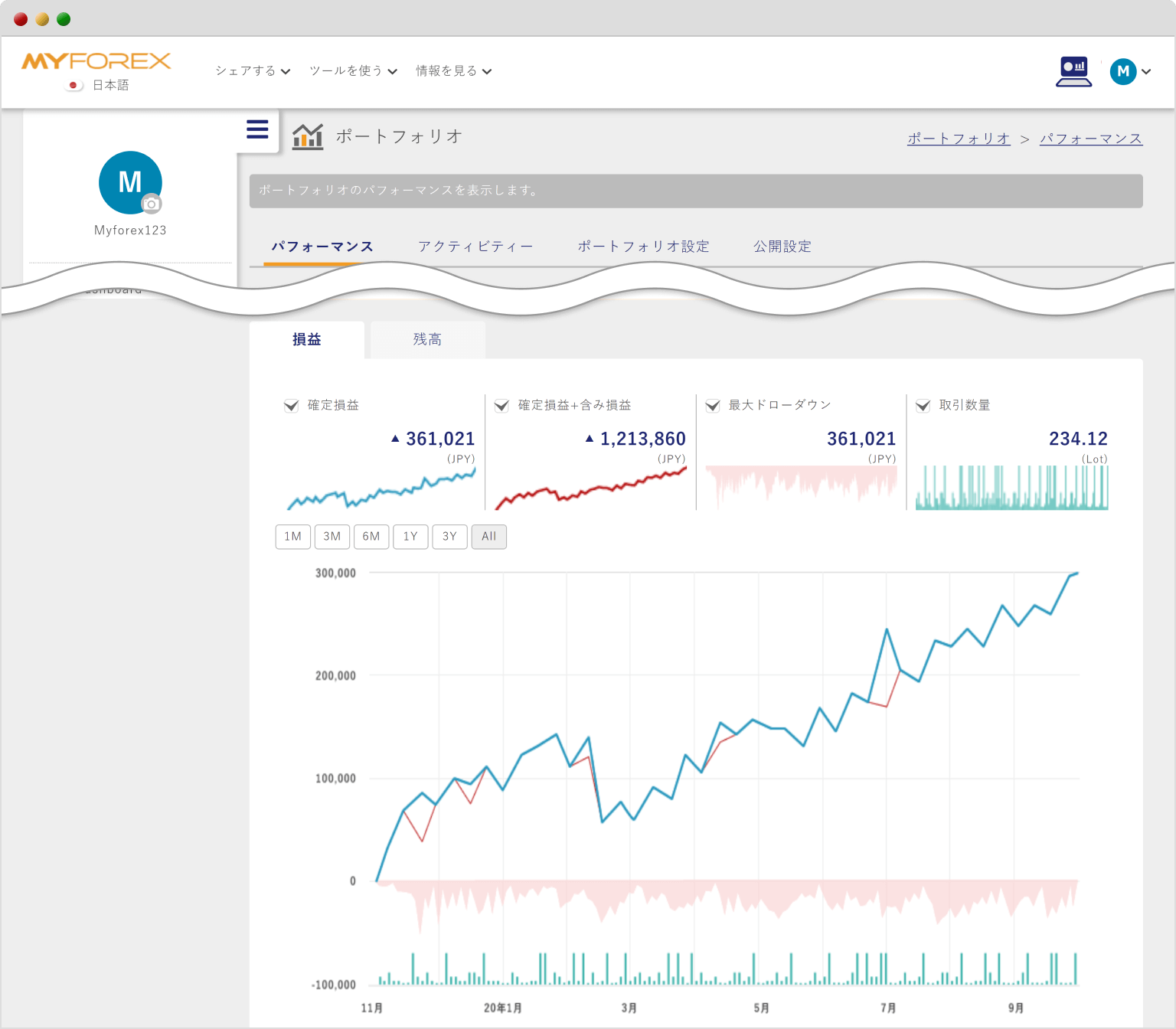The image size is (1176, 1029).
Task: Click the パフォーマンス breadcrumb link
Action: [x=1090, y=139]
